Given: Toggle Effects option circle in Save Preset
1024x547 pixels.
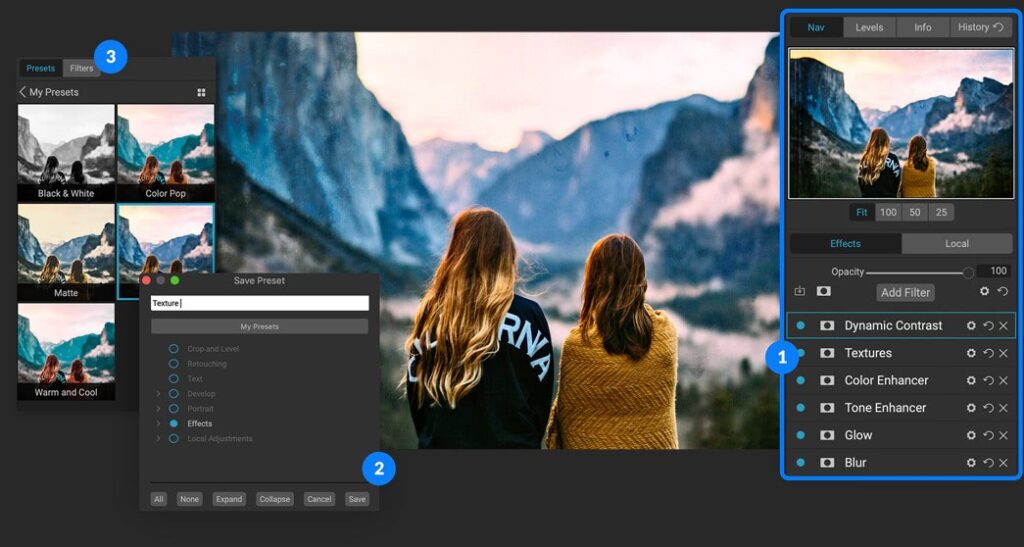Looking at the screenshot, I should pos(174,424).
